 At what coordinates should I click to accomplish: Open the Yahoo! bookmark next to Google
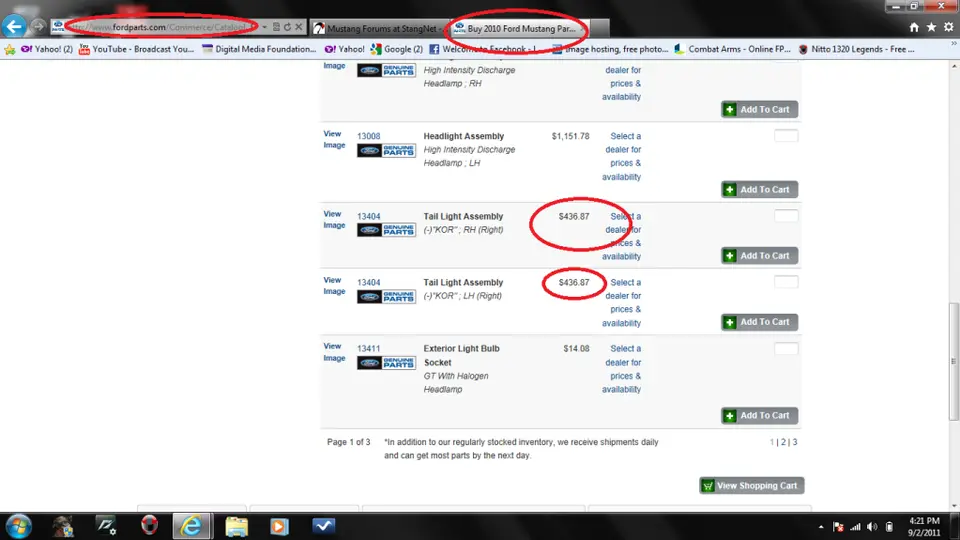click(x=344, y=49)
